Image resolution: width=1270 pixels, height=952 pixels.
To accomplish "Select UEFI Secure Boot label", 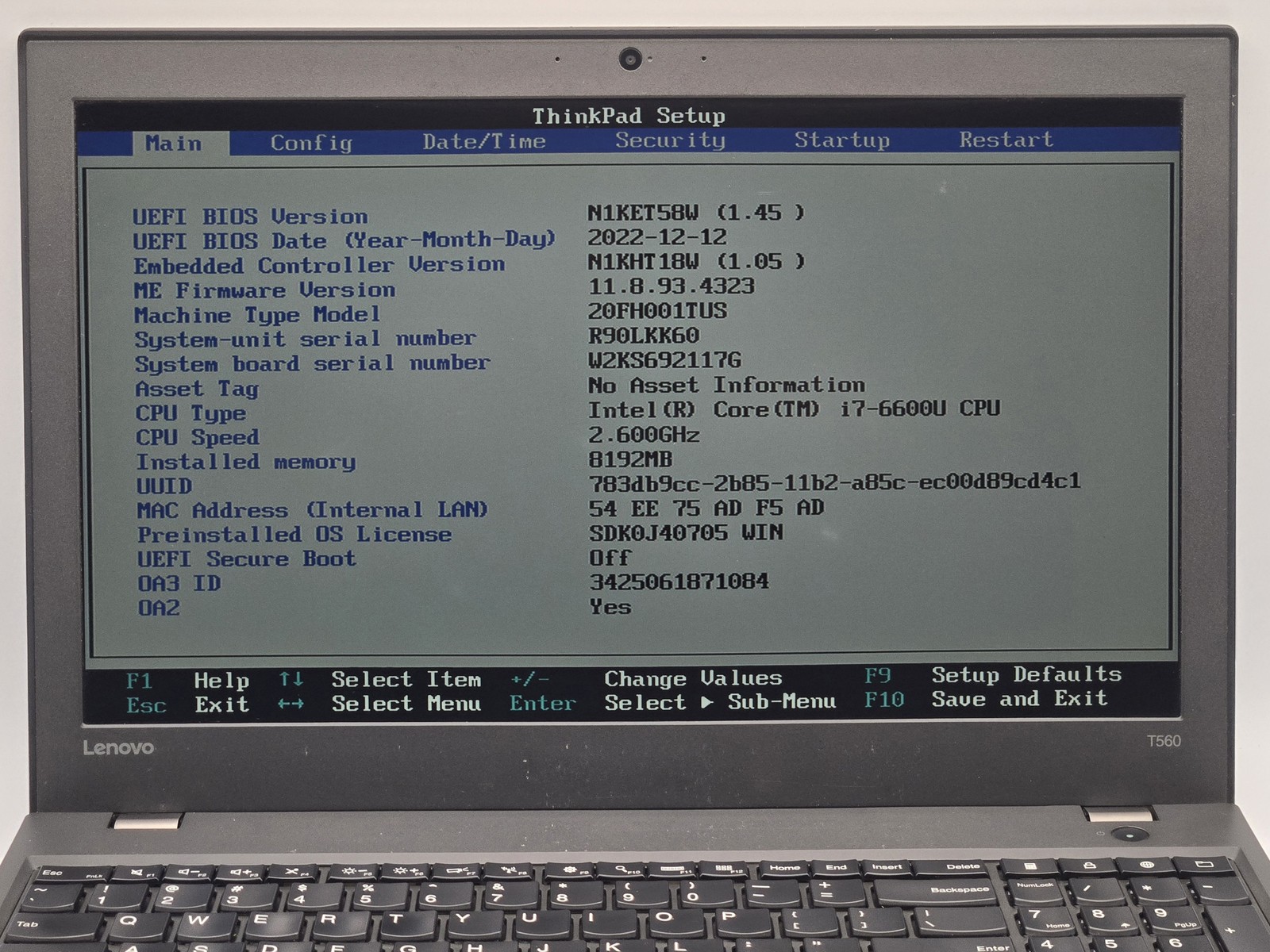I will [247, 559].
